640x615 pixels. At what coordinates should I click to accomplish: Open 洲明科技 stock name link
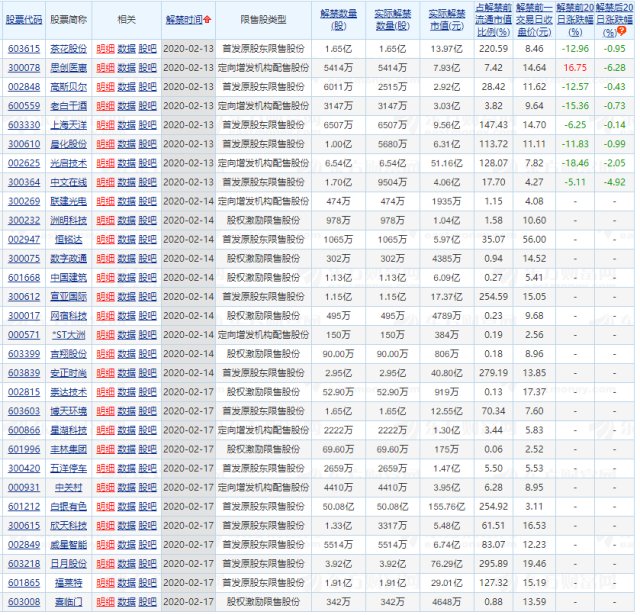[69, 220]
